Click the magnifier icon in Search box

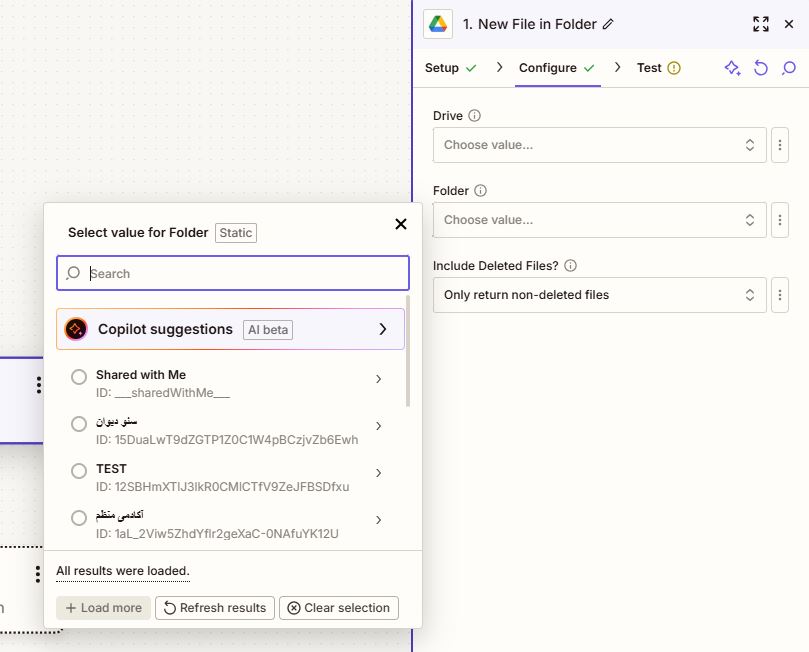tap(73, 273)
